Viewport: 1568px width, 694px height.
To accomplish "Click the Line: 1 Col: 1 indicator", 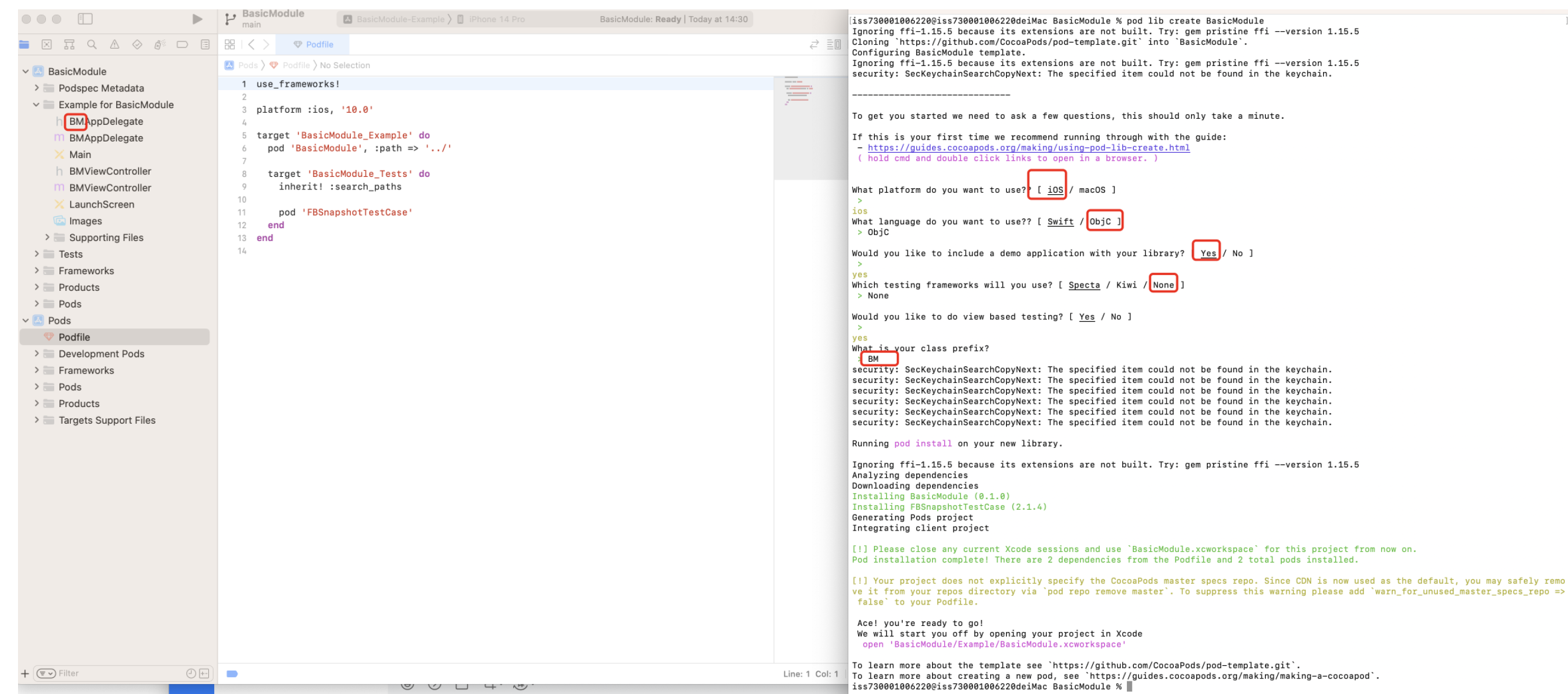I will click(x=811, y=674).
